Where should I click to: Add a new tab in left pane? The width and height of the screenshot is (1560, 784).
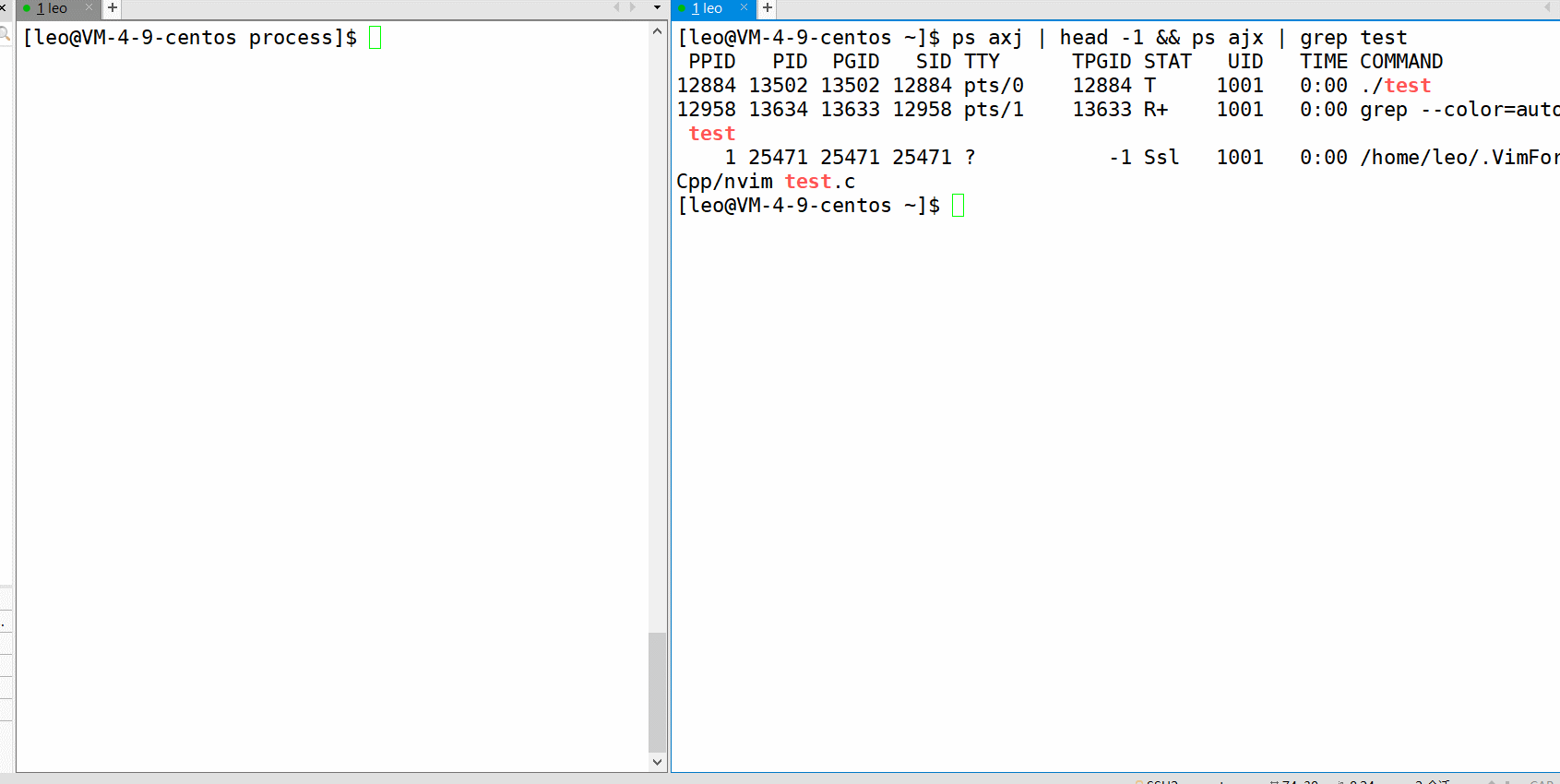coord(113,8)
